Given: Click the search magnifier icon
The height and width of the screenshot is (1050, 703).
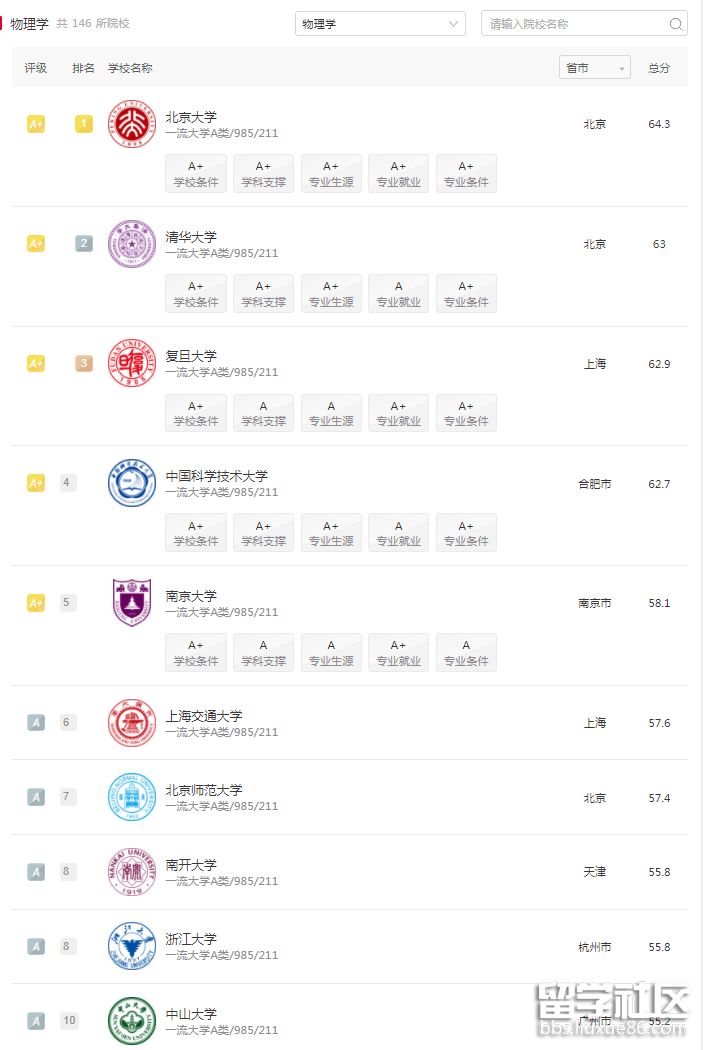Looking at the screenshot, I should click(676, 23).
